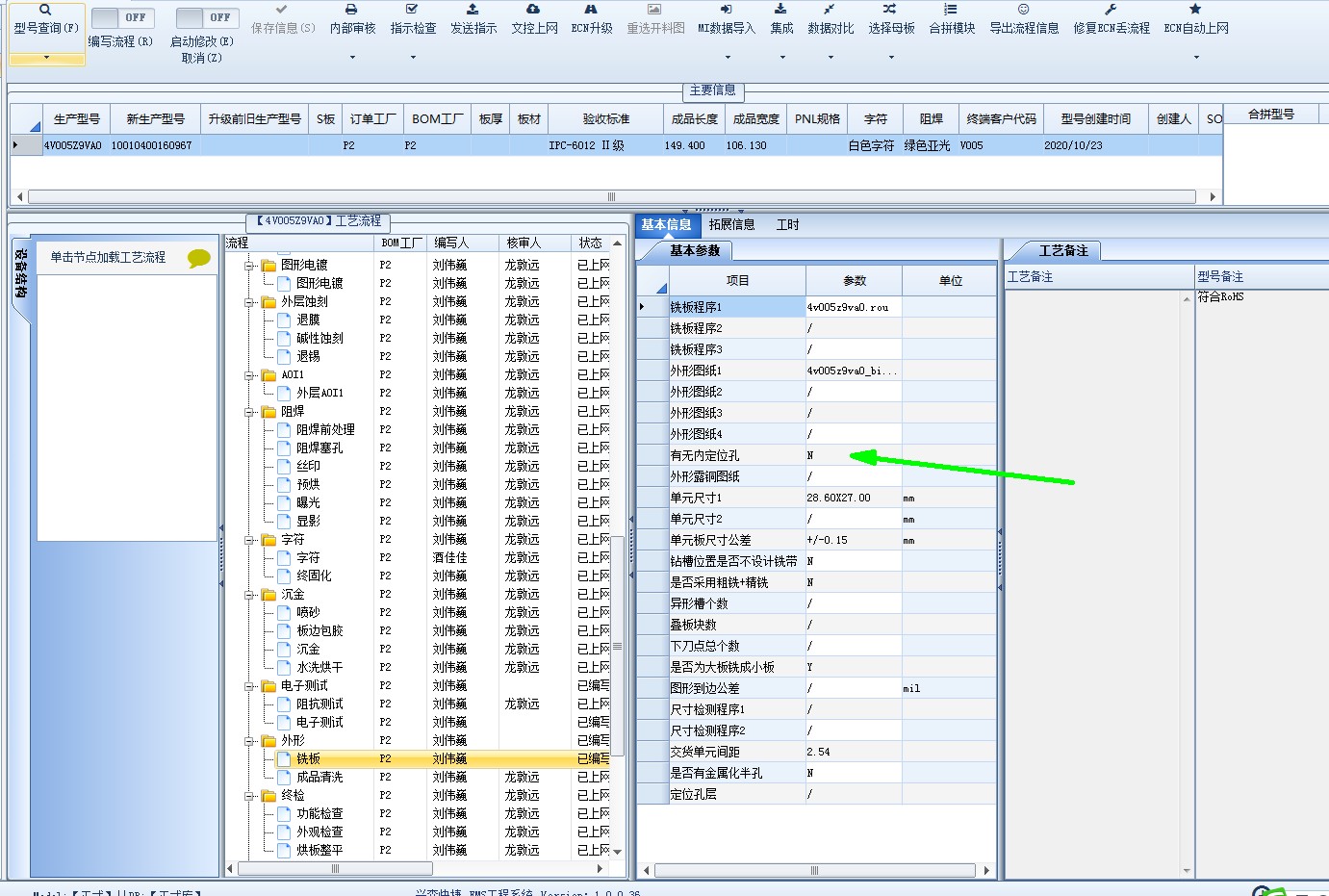Switch to 基本信息 tab
1329x896 pixels.
pos(666,224)
